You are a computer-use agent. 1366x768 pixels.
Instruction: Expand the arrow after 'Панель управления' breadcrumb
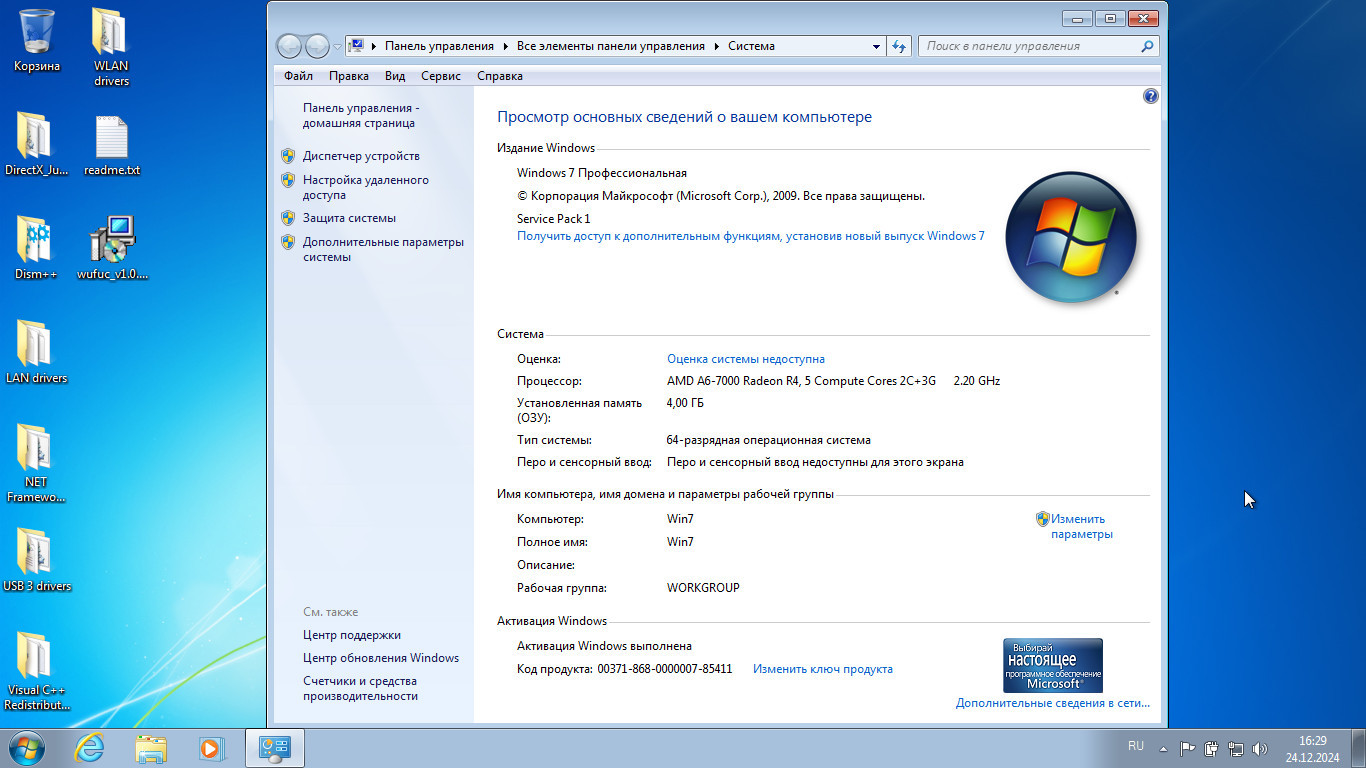coord(506,46)
